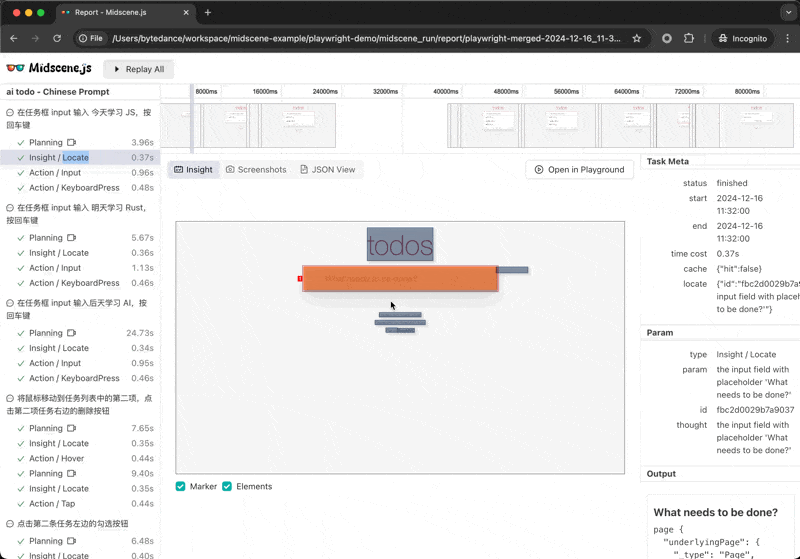Toggle the Marker checkbox
This screenshot has height=559, width=800.
click(x=181, y=486)
